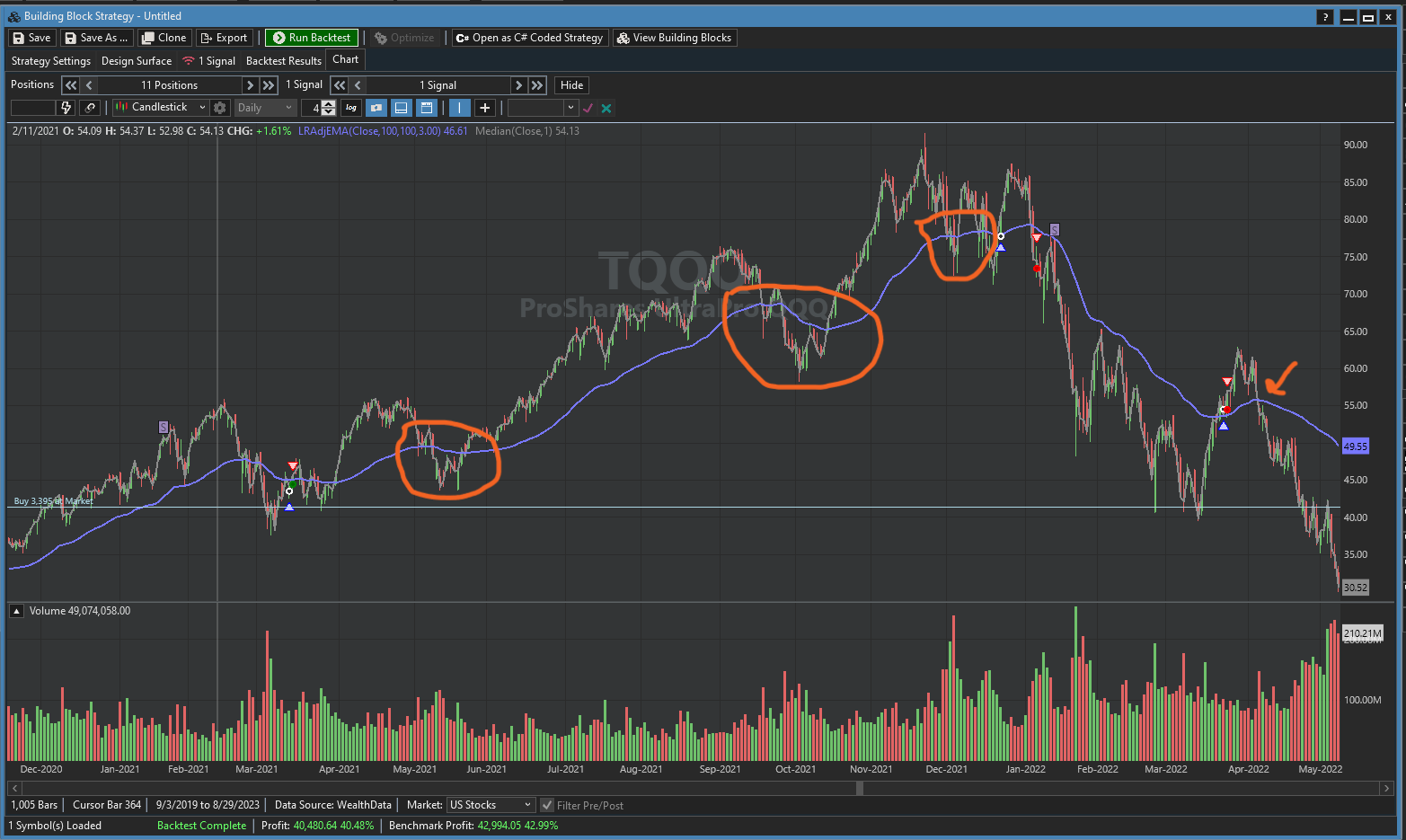Export the strategy

[224, 38]
